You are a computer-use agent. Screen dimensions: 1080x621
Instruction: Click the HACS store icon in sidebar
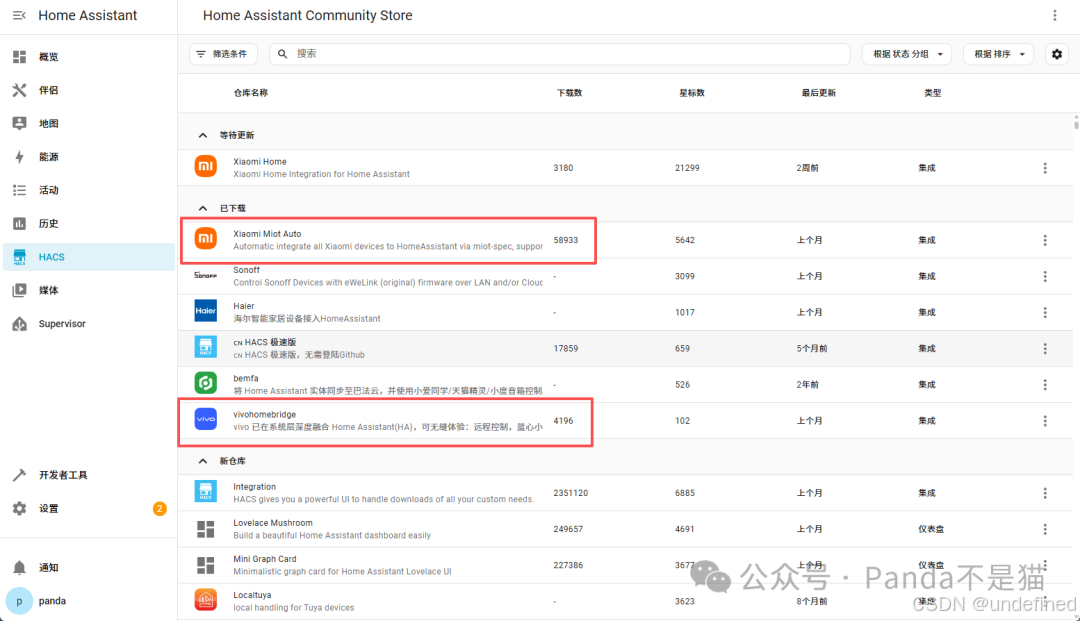pyautogui.click(x=19, y=257)
